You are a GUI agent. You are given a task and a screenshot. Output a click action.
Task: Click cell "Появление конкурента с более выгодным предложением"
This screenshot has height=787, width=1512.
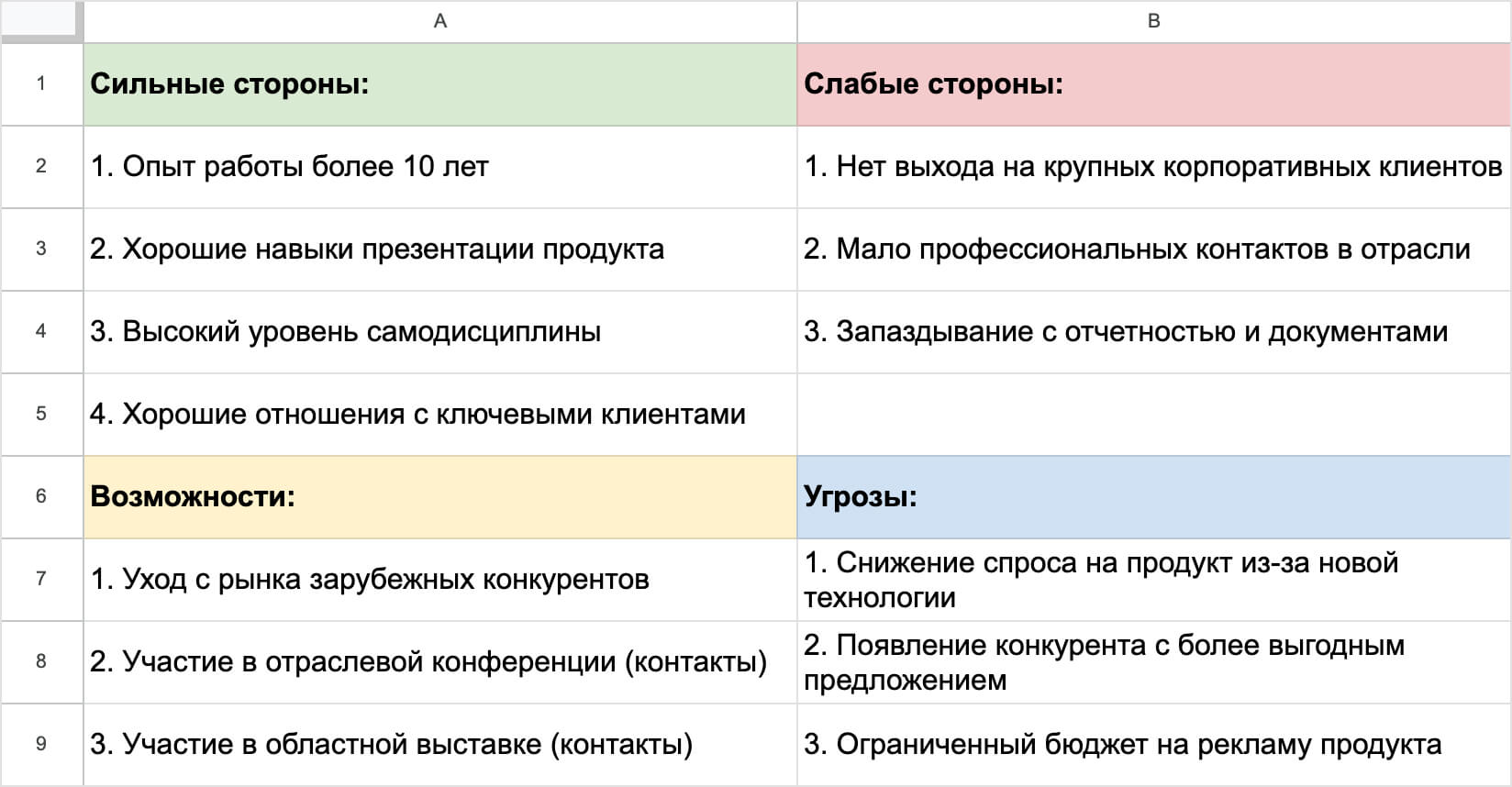point(1153,662)
